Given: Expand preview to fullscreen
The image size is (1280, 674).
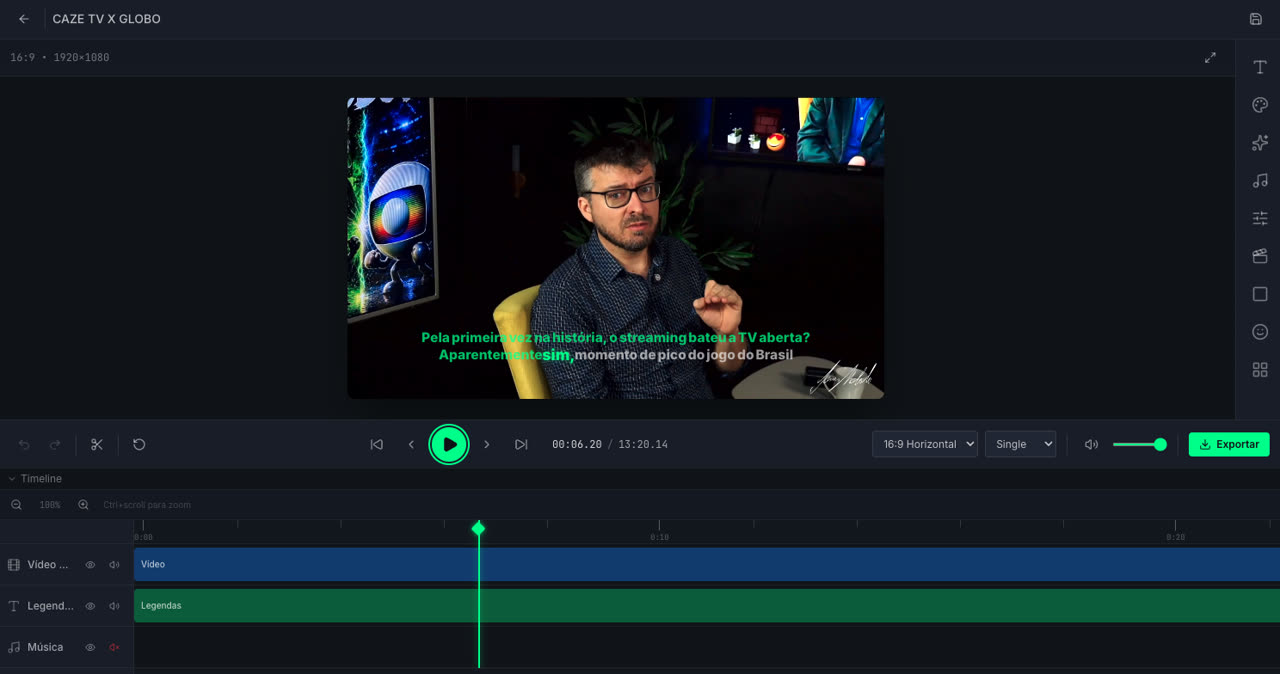Looking at the screenshot, I should tap(1210, 58).
